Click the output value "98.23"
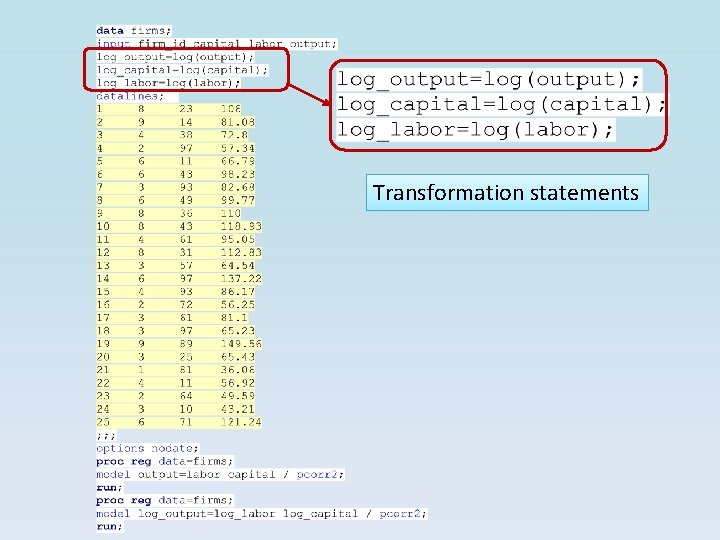 [x=237, y=174]
